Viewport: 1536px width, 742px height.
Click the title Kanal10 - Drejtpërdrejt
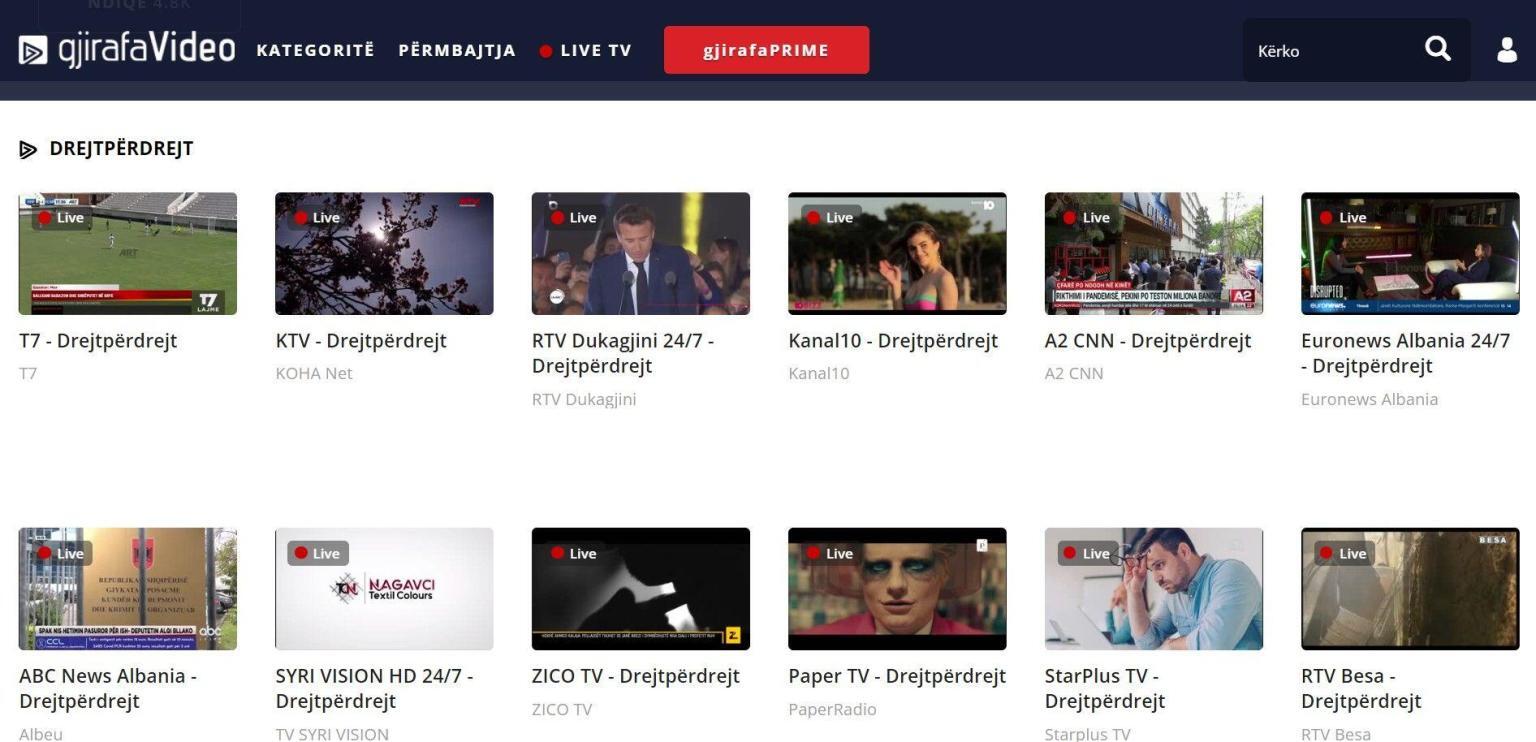click(893, 341)
